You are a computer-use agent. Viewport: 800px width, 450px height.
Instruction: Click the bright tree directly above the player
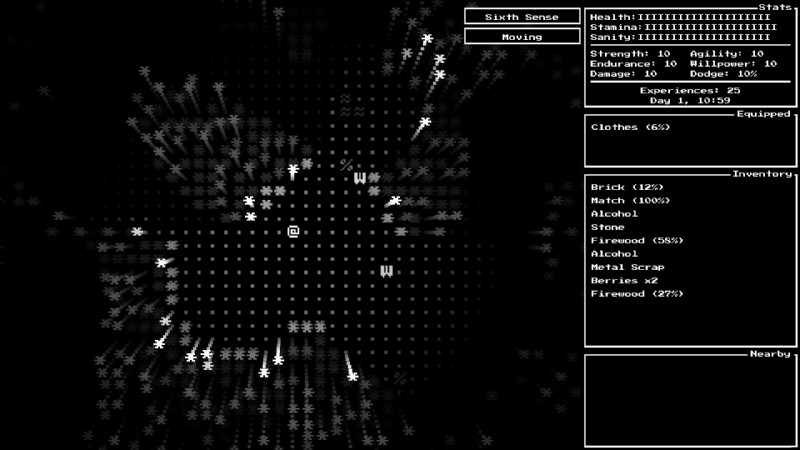[293, 171]
